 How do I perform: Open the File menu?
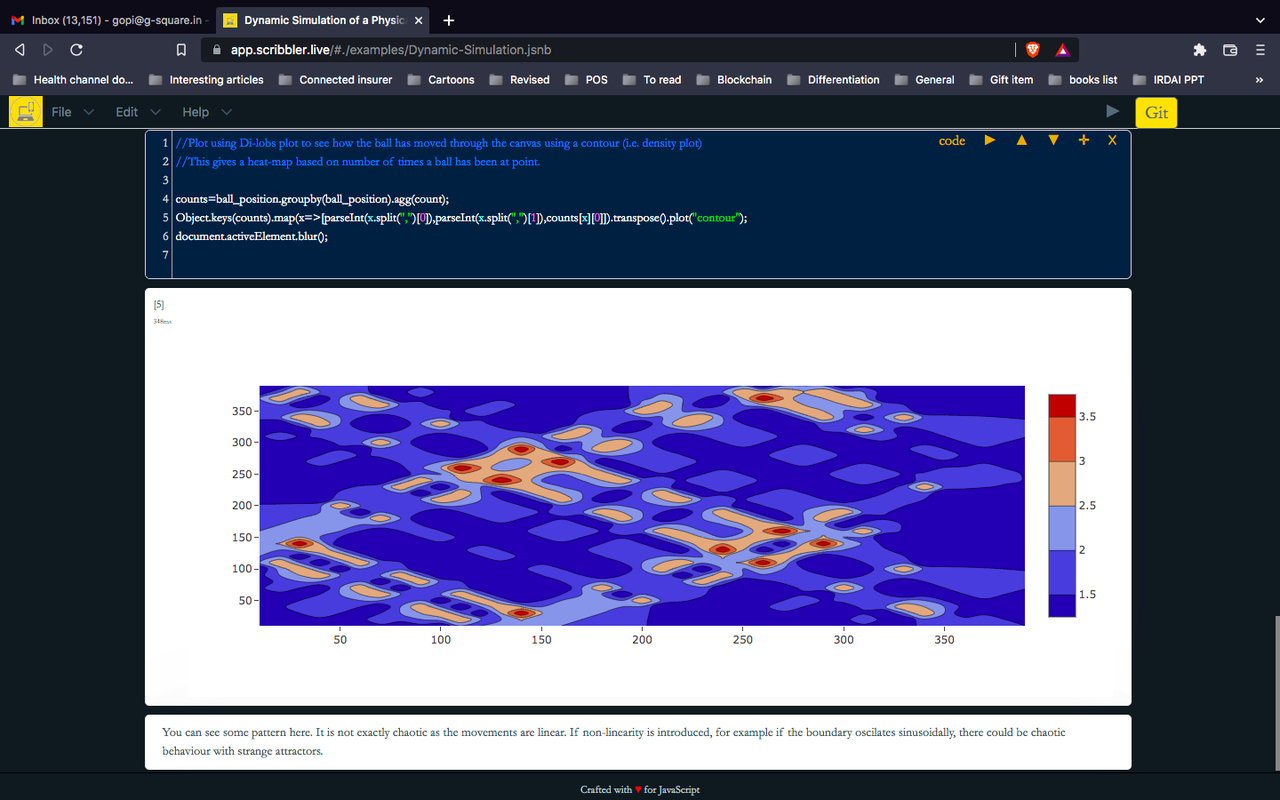73,112
